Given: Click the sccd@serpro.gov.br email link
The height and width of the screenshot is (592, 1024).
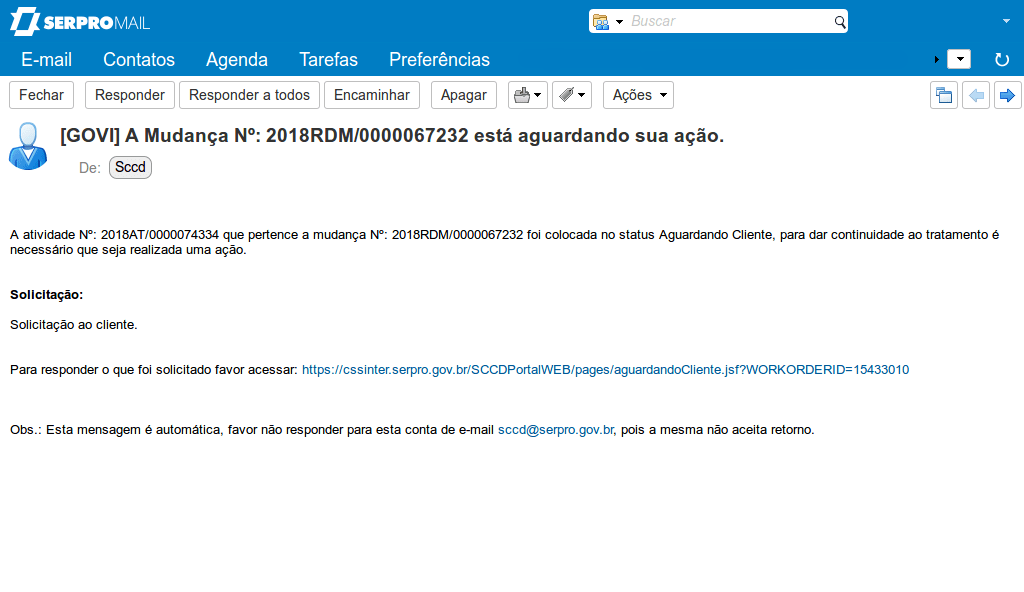Looking at the screenshot, I should click(x=556, y=430).
